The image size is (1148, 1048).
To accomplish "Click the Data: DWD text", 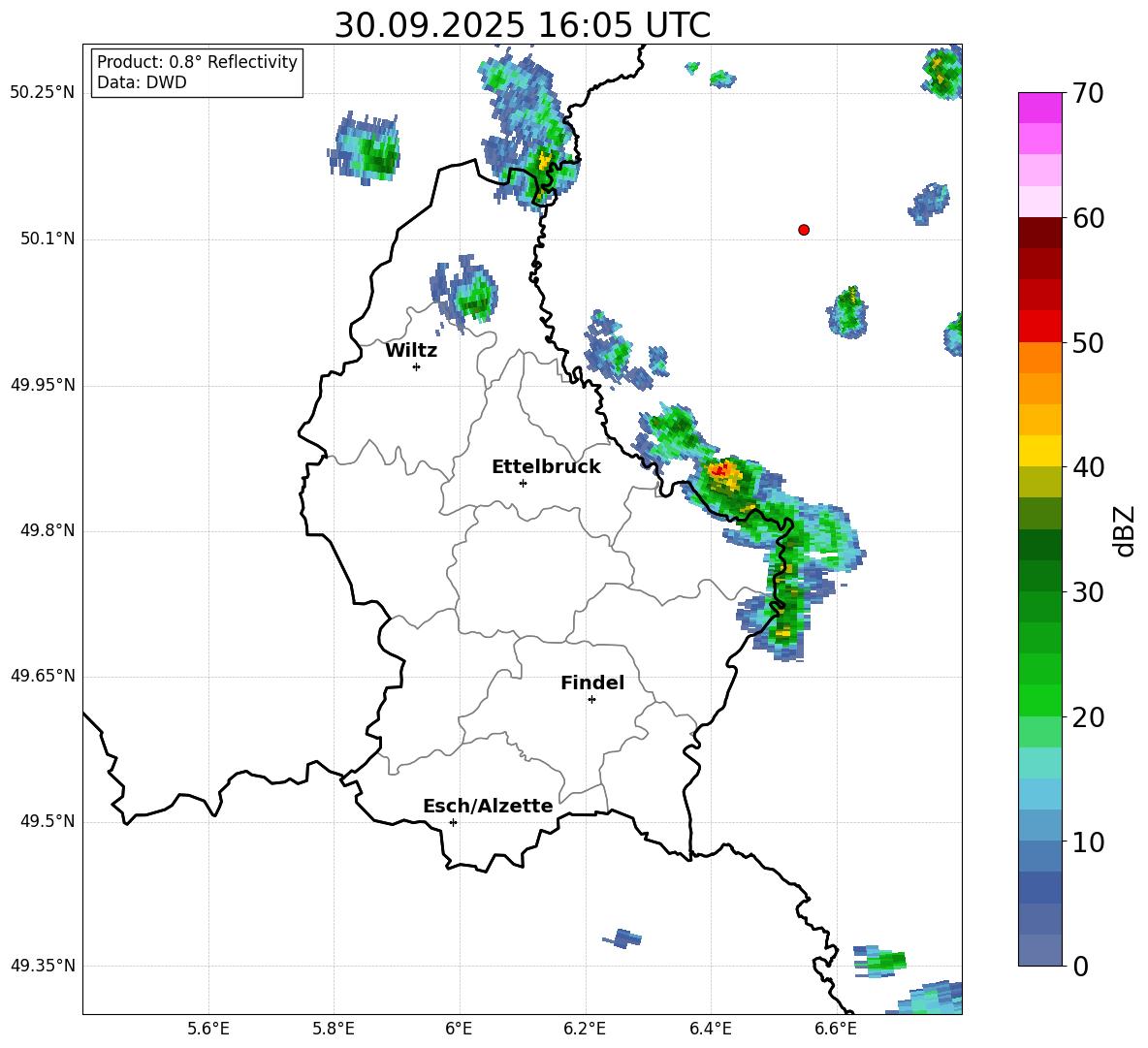I will 142,82.
